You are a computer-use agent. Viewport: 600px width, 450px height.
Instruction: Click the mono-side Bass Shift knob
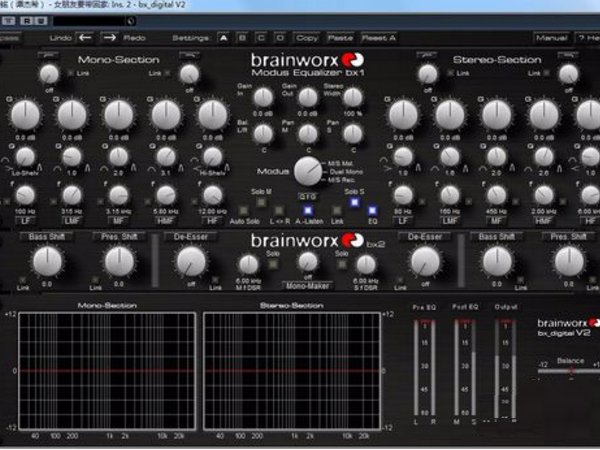[47, 262]
